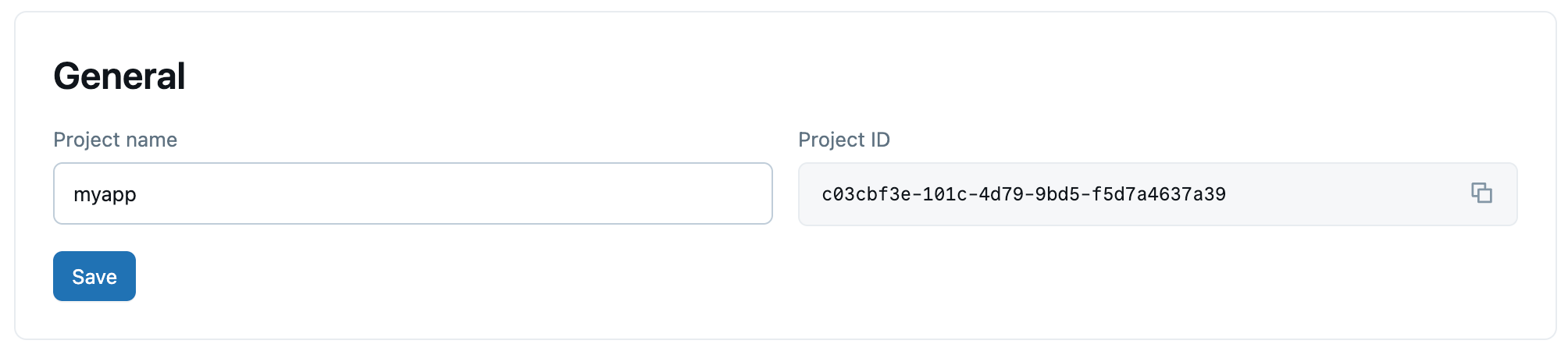Click the blue Save button
Viewport: 1568px width, 351px height.
tap(94, 276)
